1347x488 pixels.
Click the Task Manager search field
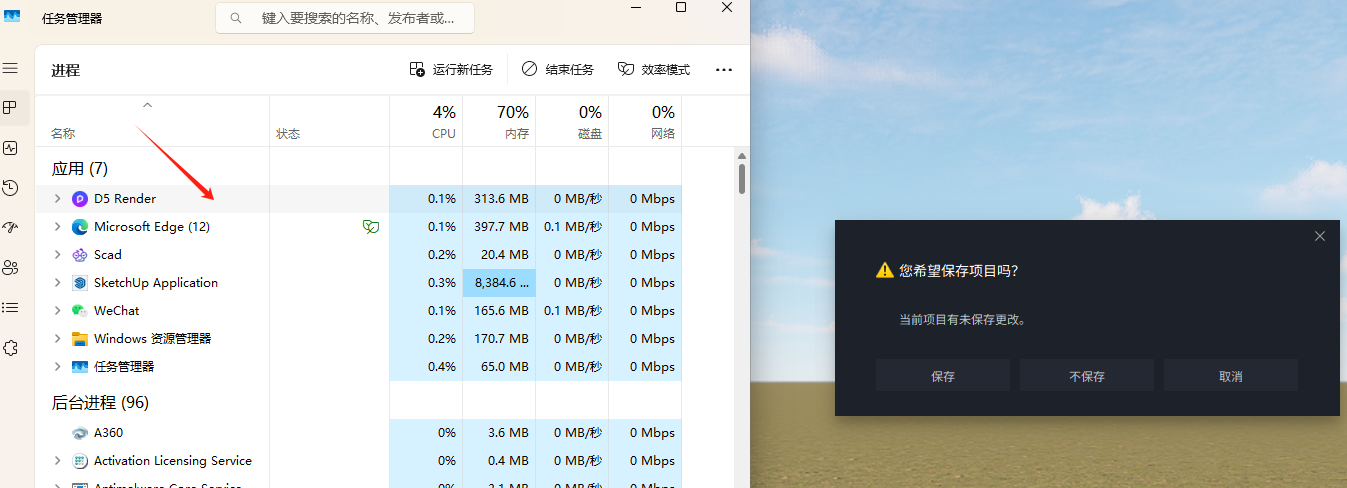345,18
